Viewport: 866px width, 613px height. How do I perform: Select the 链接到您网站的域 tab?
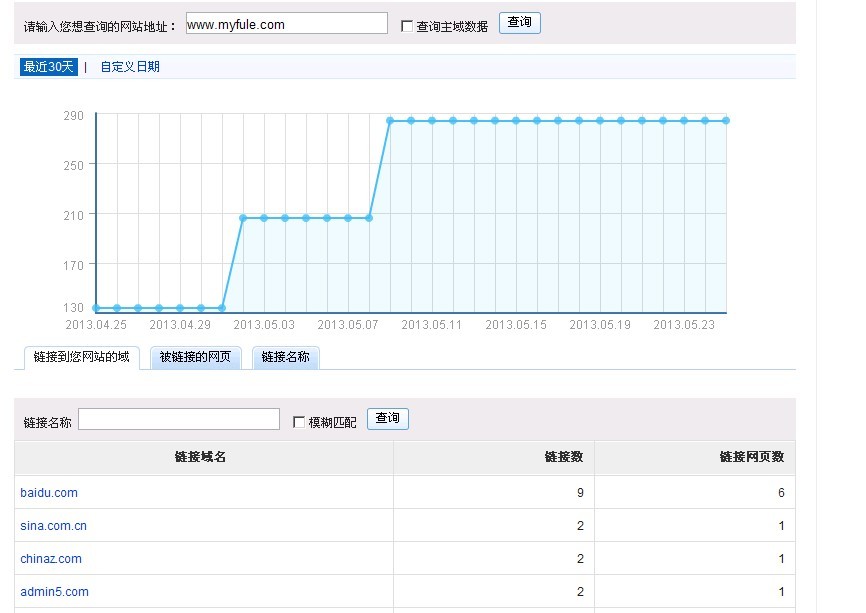coord(81,357)
